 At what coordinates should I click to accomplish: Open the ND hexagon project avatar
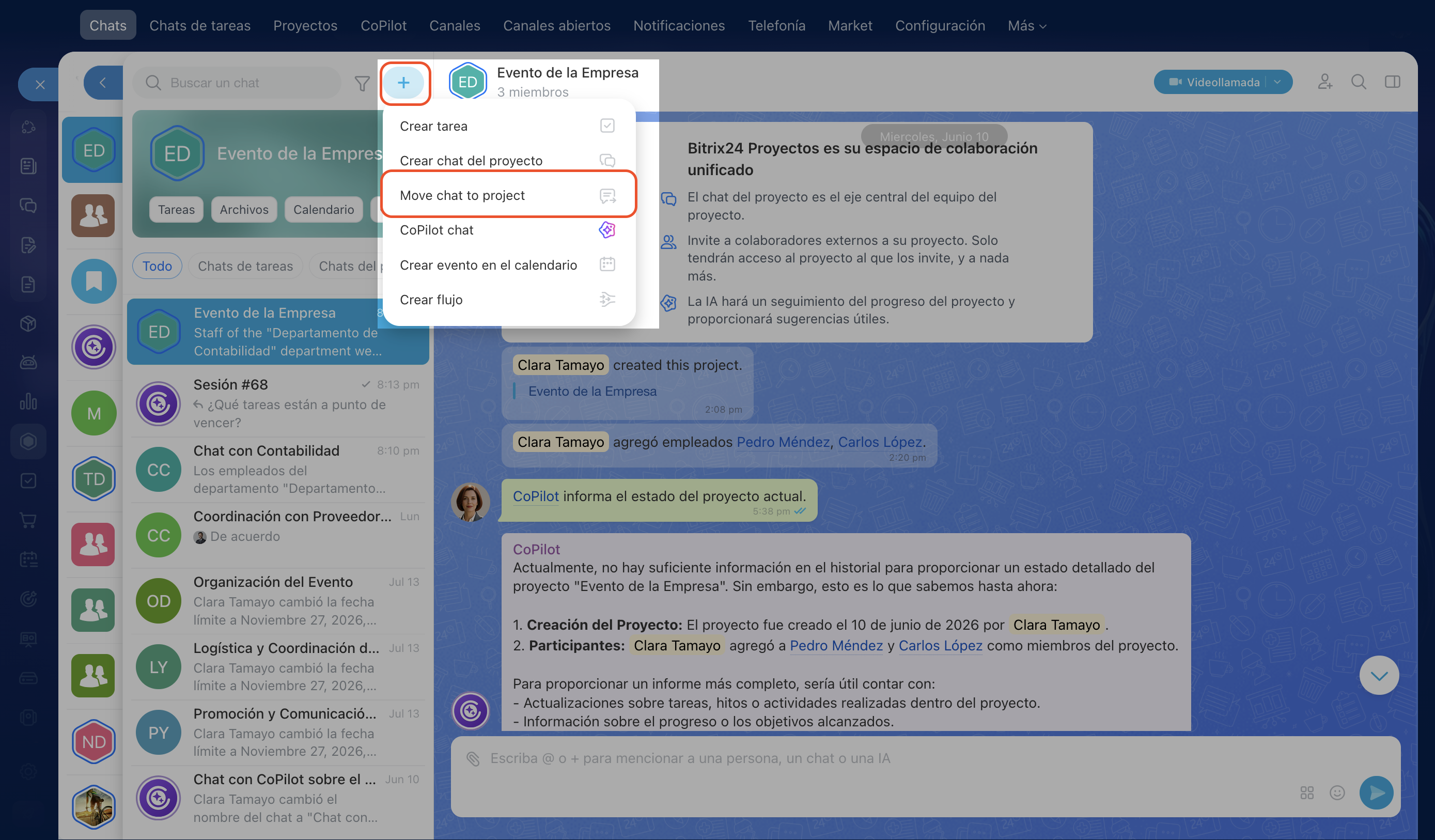(94, 741)
